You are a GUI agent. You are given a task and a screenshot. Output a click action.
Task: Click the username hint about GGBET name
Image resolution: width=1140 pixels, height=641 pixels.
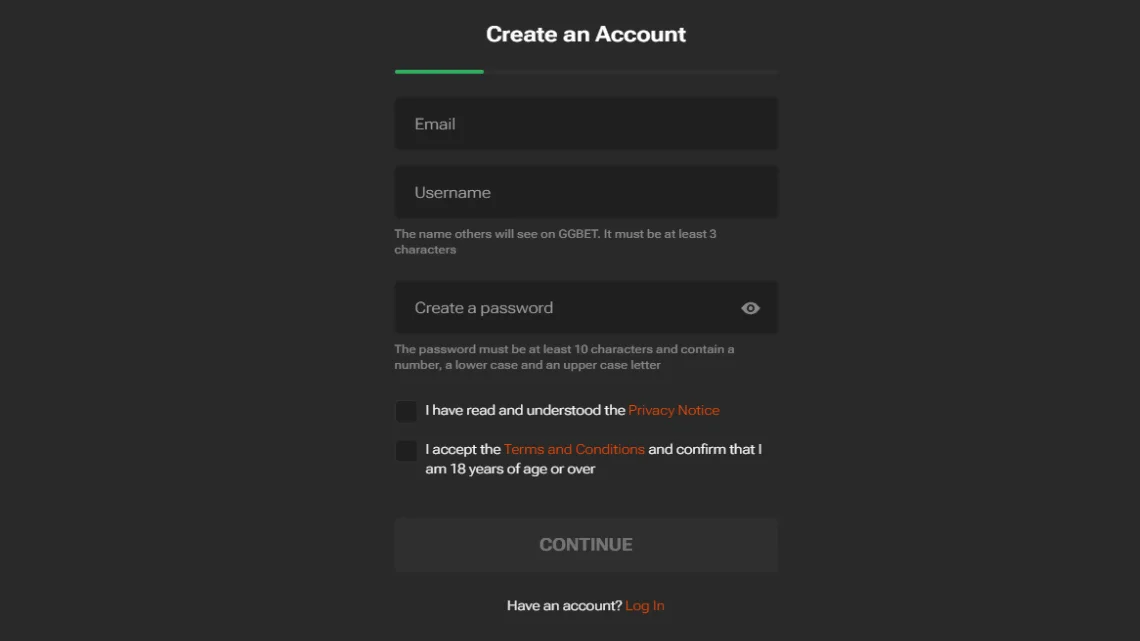(x=555, y=241)
